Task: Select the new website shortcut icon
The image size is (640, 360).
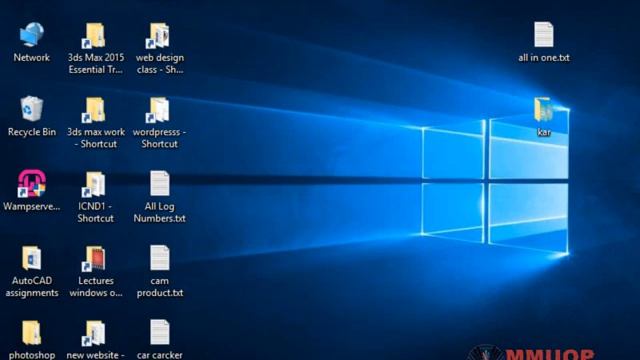Action: coord(95,333)
